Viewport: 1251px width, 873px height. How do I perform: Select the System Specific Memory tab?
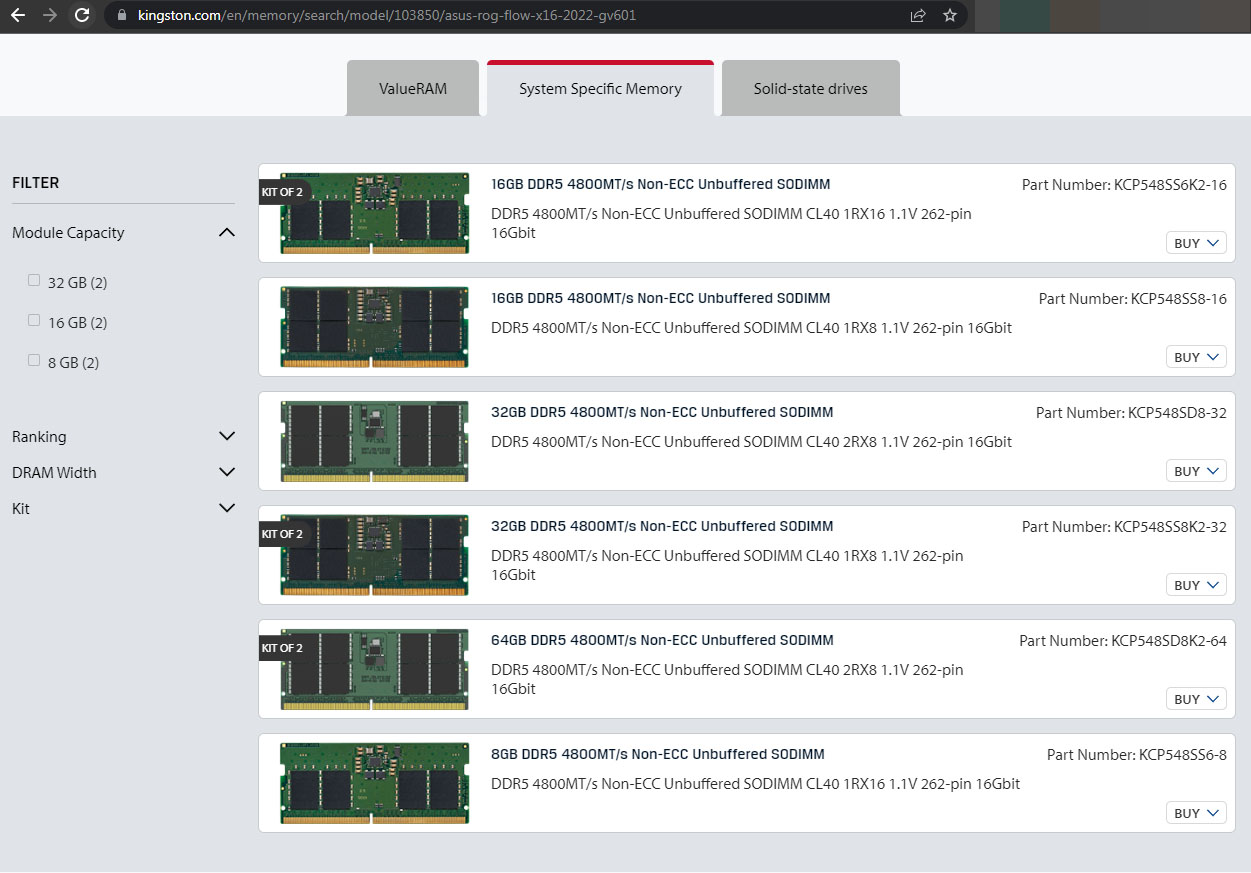(600, 88)
